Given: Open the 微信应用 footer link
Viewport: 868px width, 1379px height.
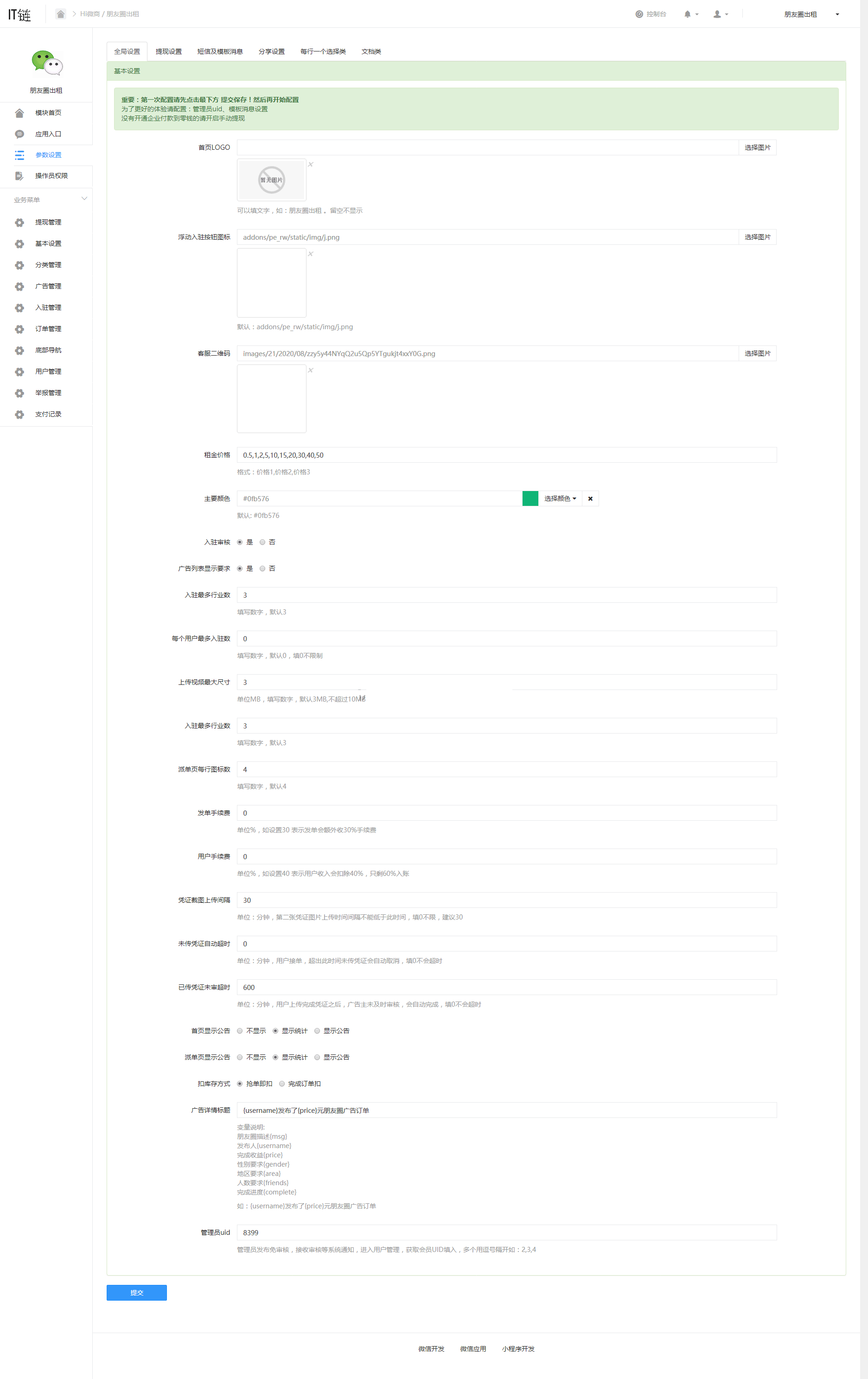Looking at the screenshot, I should tap(473, 1349).
